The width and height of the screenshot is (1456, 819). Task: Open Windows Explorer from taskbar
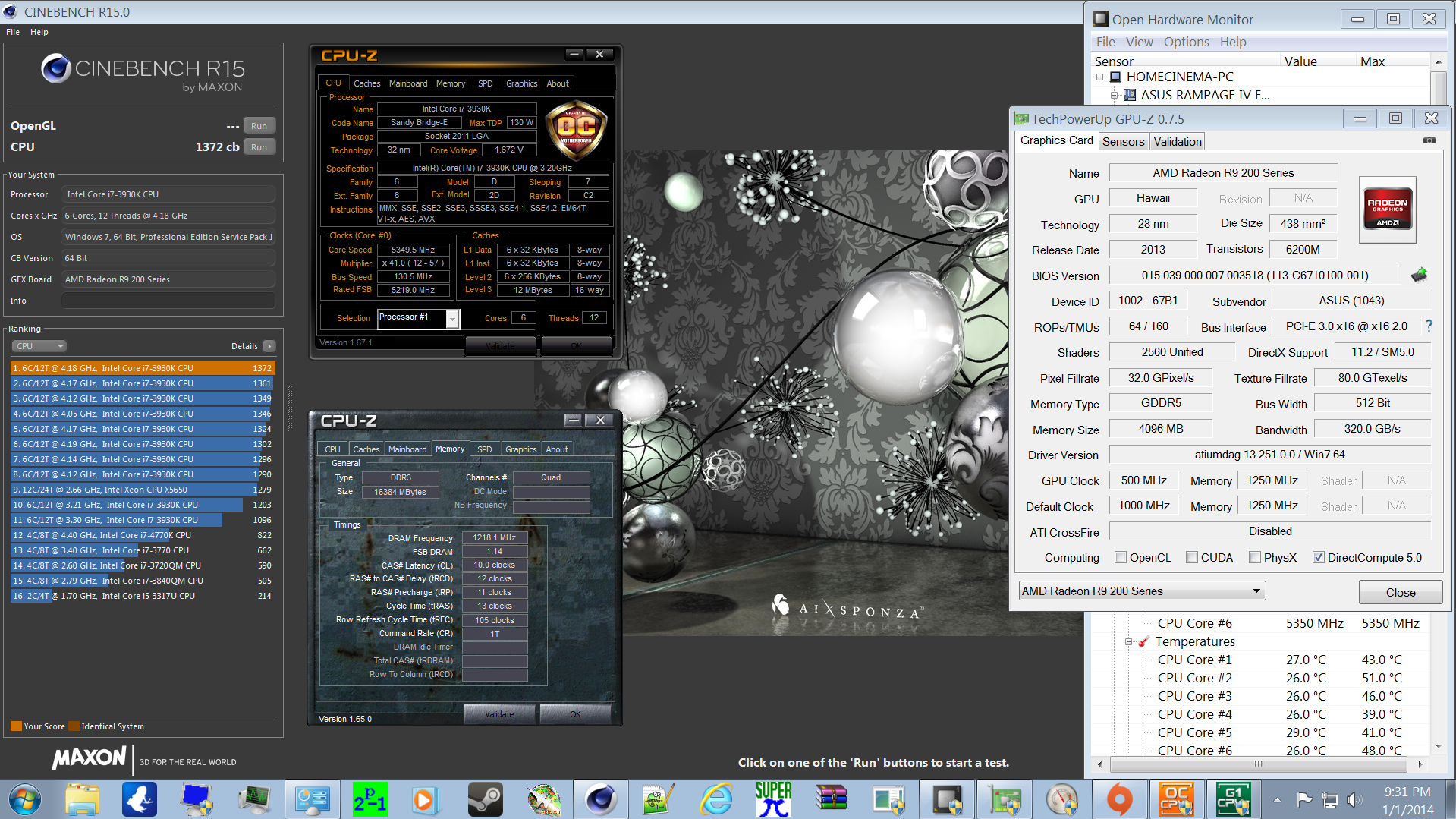pyautogui.click(x=82, y=799)
